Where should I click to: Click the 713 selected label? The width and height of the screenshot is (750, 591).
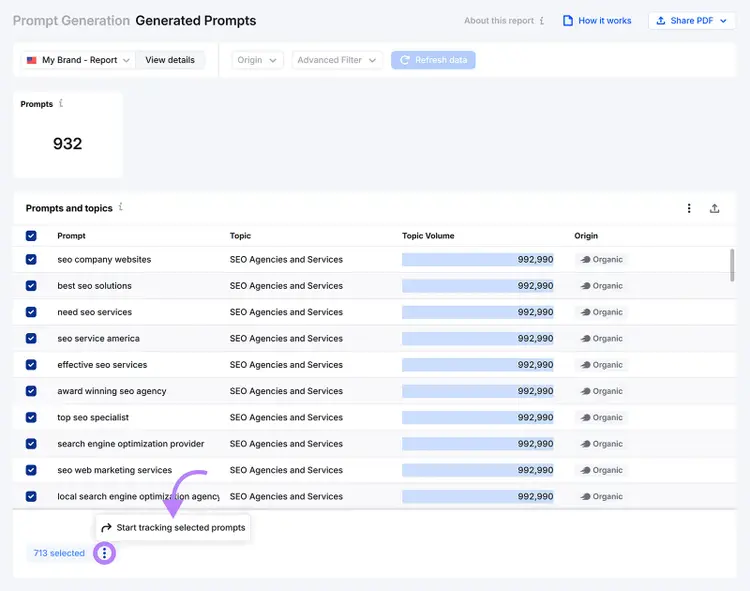59,553
